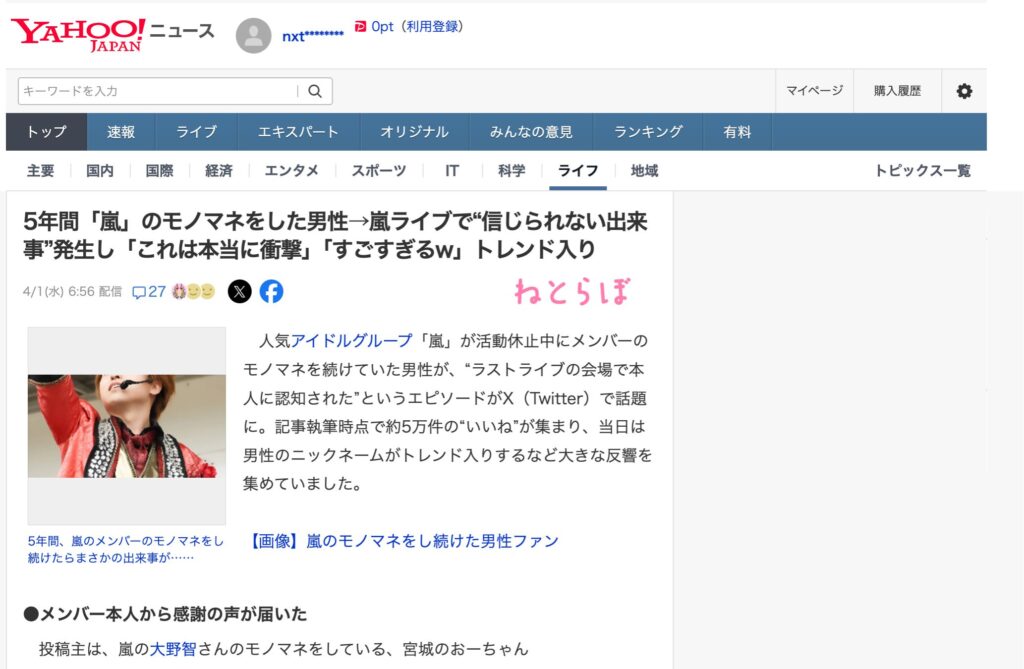Open the article thumbnail image

[x=127, y=426]
